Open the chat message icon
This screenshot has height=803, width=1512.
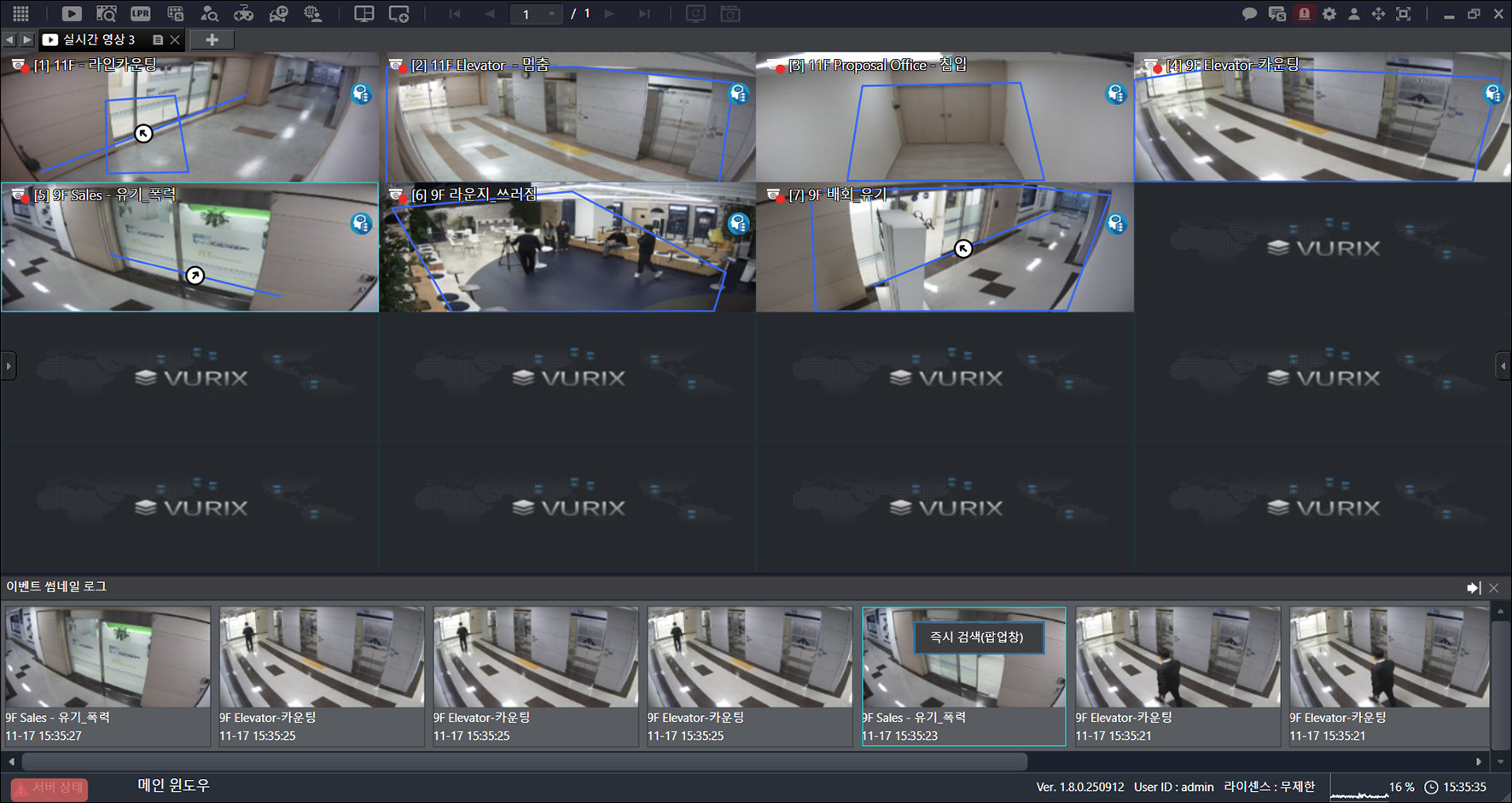pyautogui.click(x=1249, y=14)
